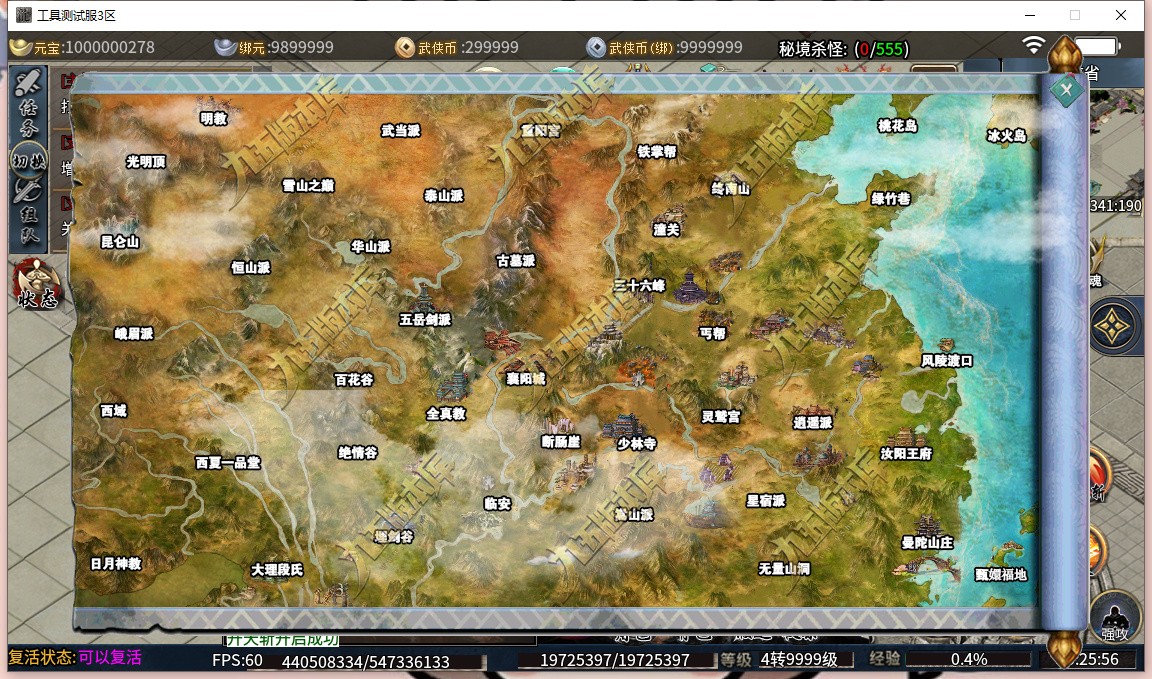Travel to 泰山派 location

(444, 196)
